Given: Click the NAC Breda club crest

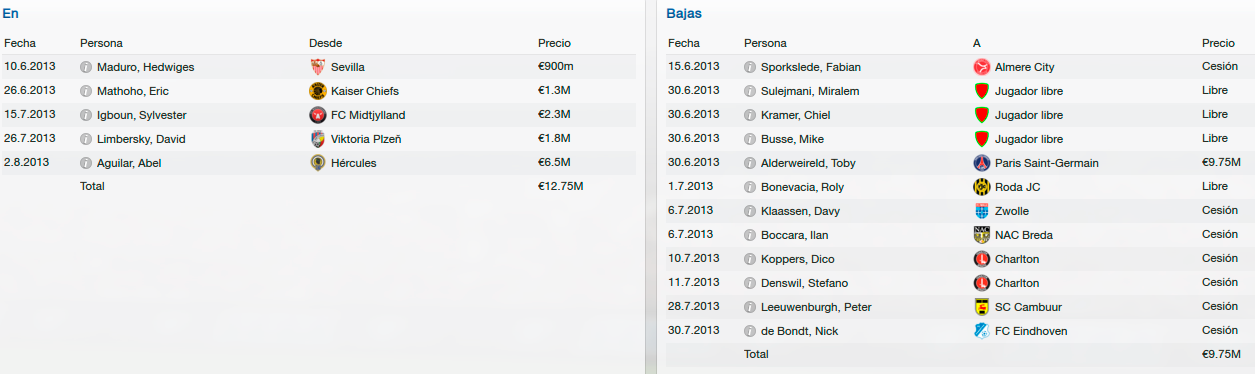Looking at the screenshot, I should coord(981,235).
